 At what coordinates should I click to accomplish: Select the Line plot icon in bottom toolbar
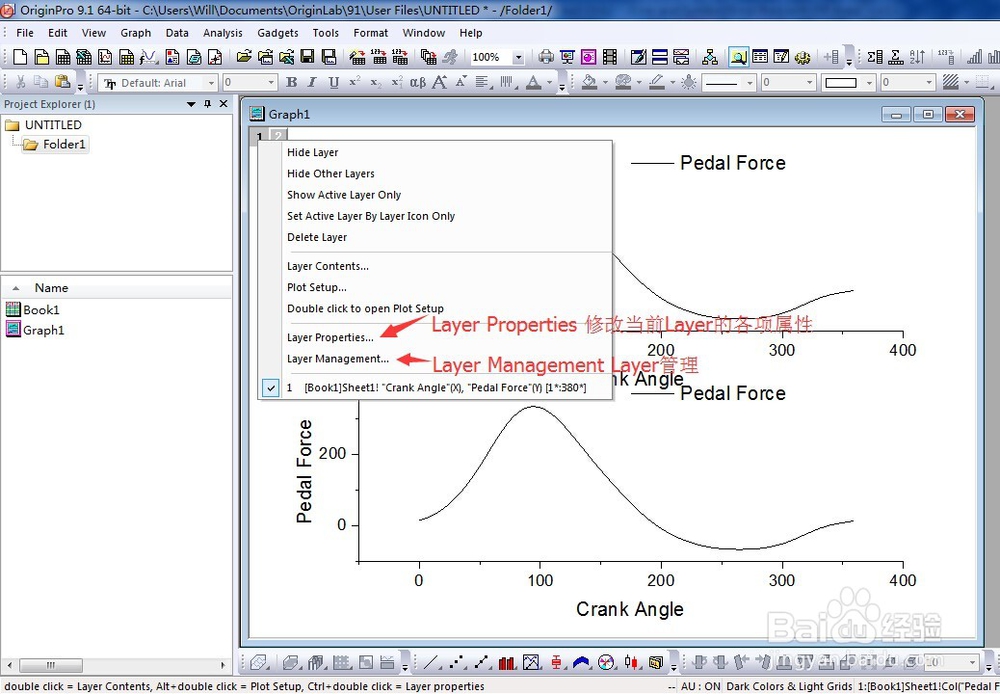click(x=432, y=663)
